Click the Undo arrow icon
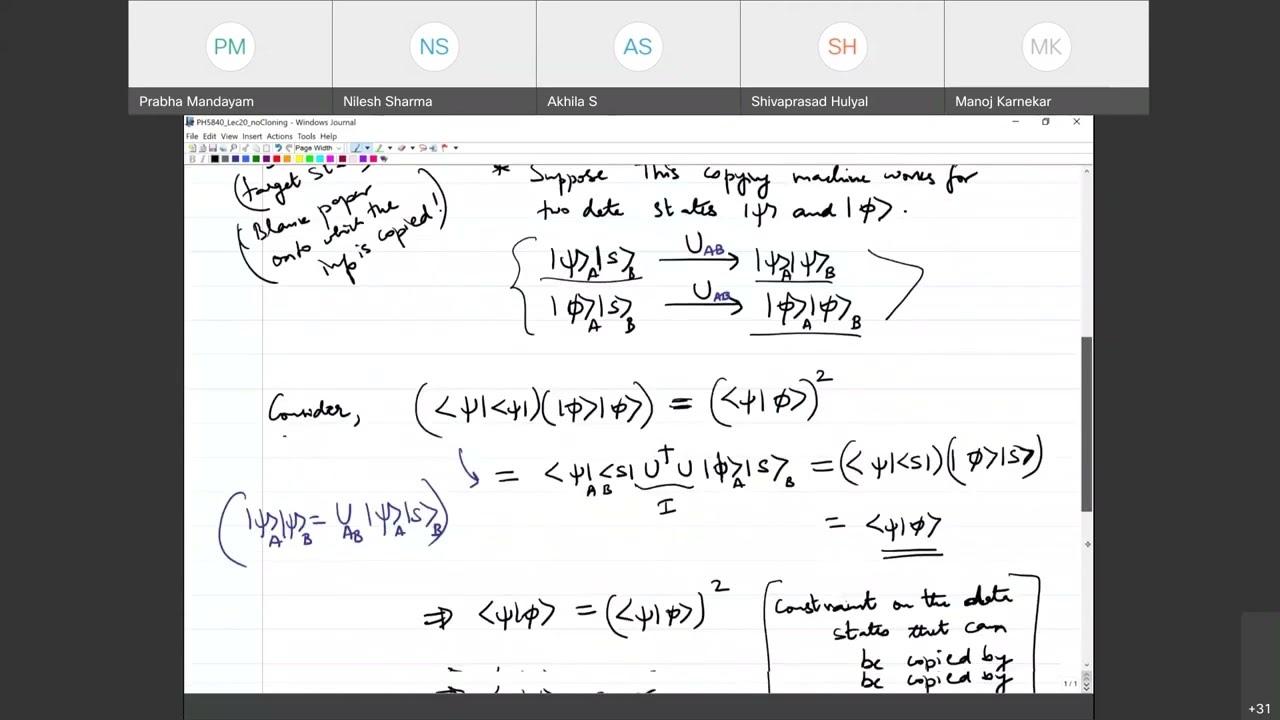Screen dimensions: 1280x720 [278, 148]
